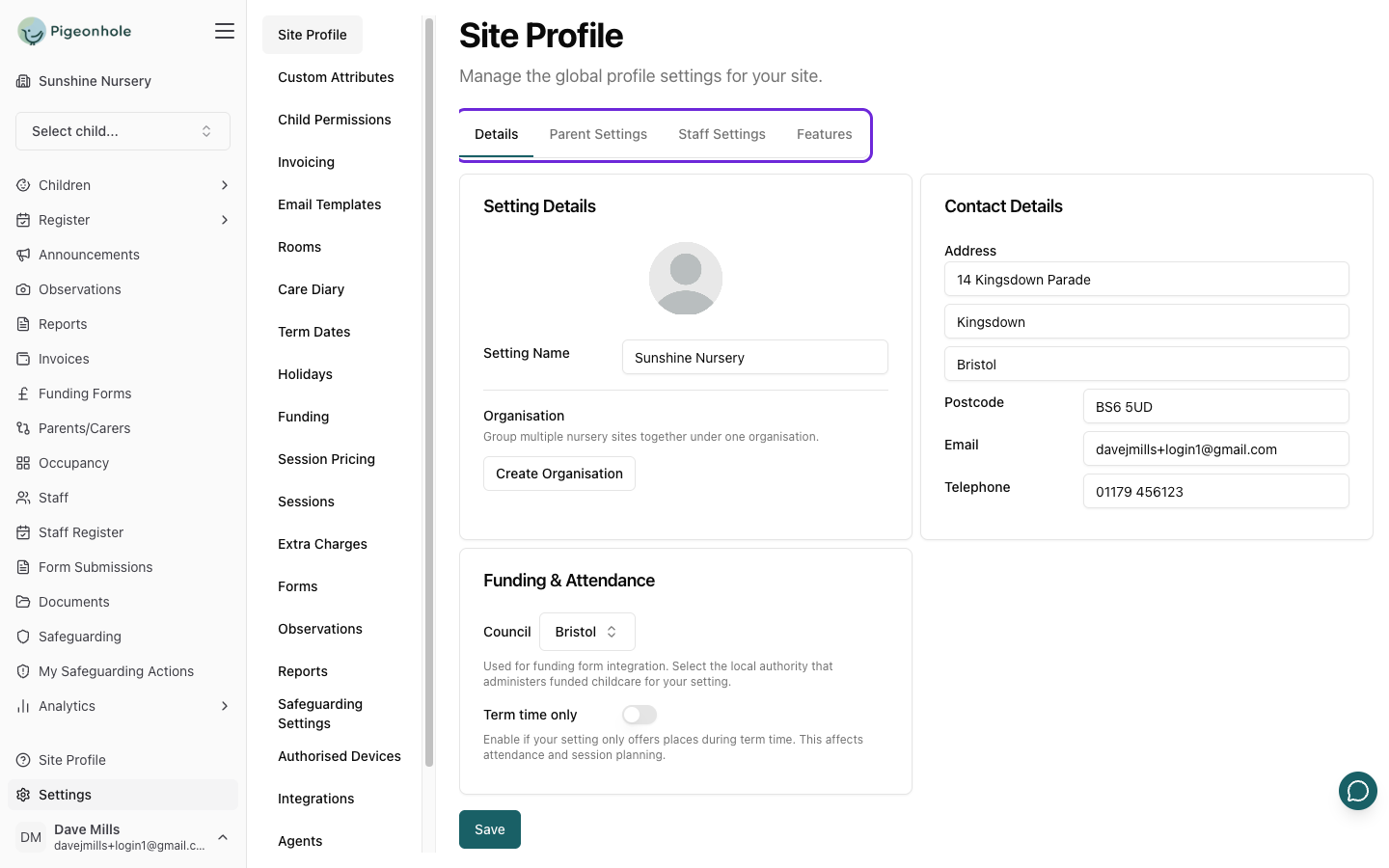Open Care Diary settings
1389x868 pixels.
tap(311, 289)
